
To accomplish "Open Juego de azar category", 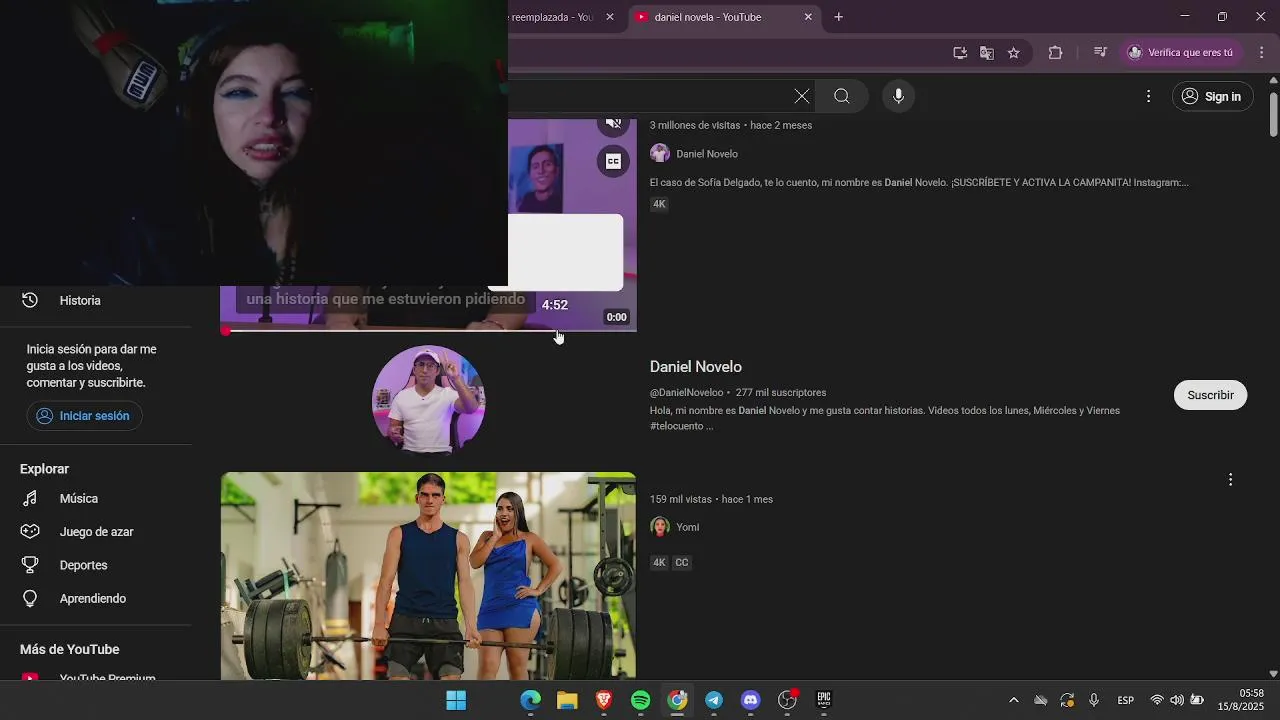I will pos(95,532).
